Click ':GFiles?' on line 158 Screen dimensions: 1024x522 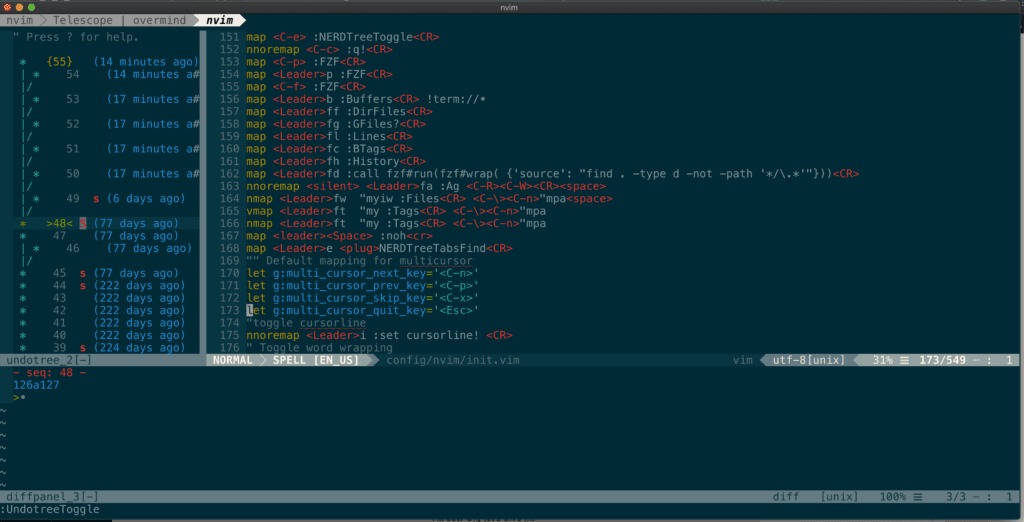click(373, 124)
